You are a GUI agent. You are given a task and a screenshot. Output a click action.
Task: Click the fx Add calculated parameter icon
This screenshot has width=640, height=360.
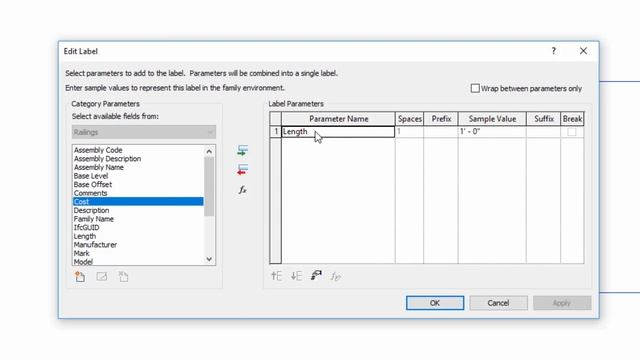242,190
